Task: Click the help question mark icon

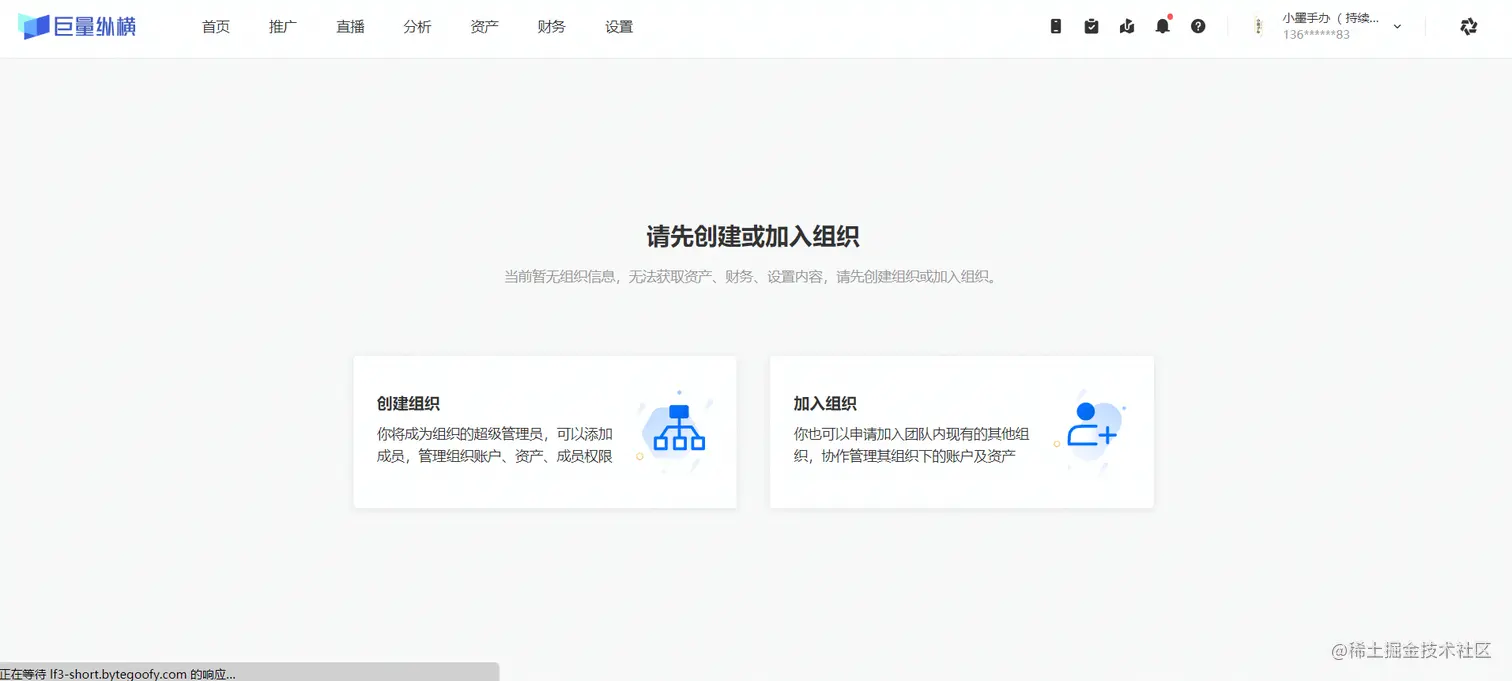Action: tap(1199, 26)
